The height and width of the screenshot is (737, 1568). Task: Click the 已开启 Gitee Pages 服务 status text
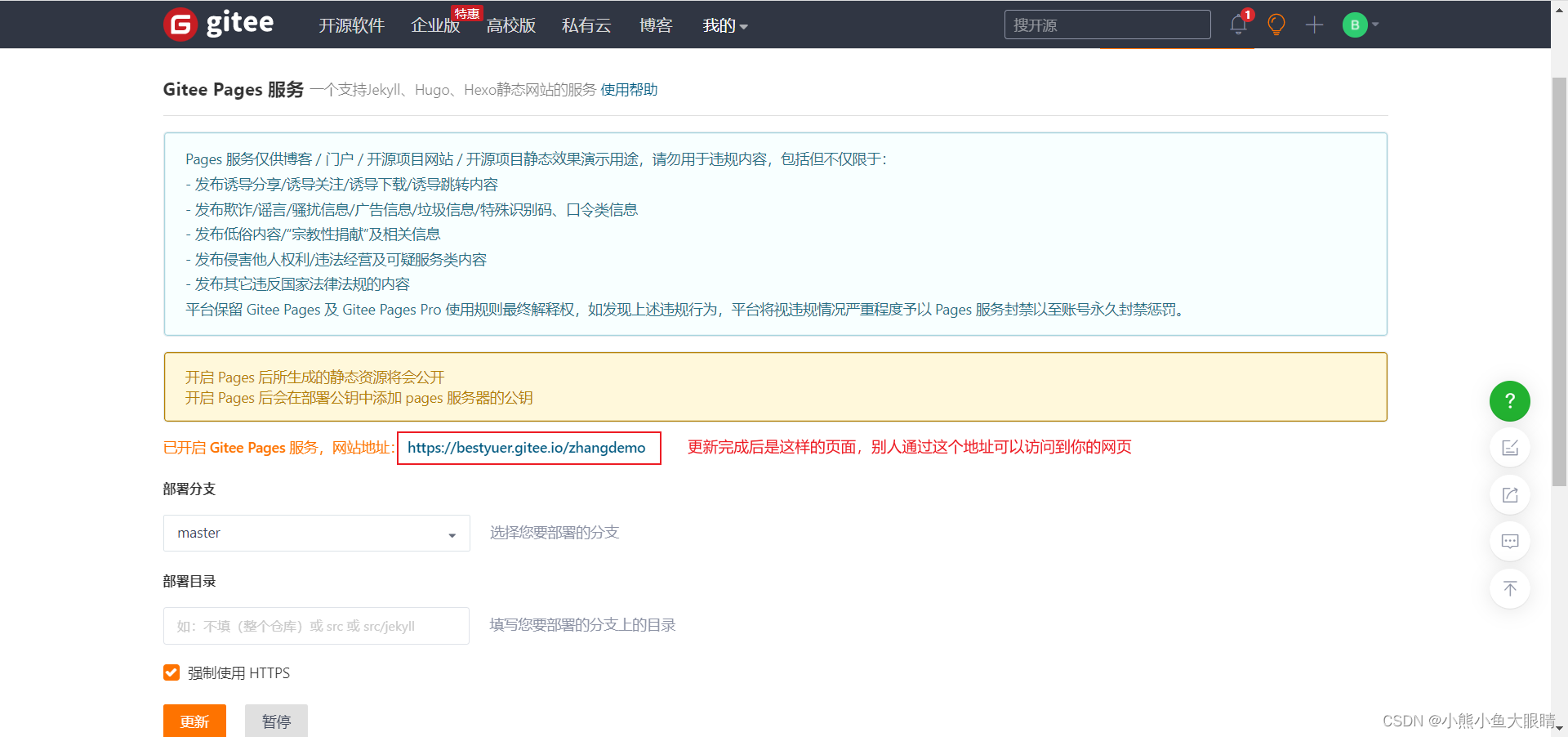click(278, 448)
